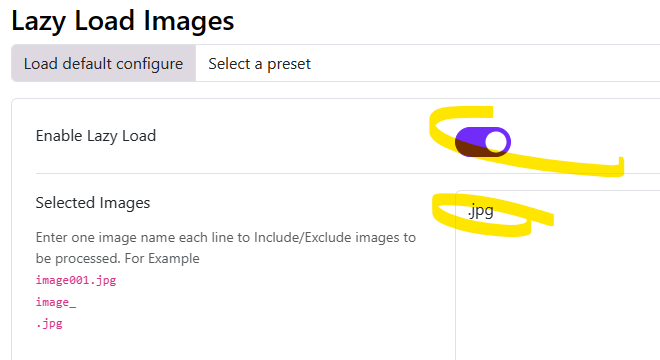Click the divider line below Enable Lazy Load

click(x=348, y=173)
